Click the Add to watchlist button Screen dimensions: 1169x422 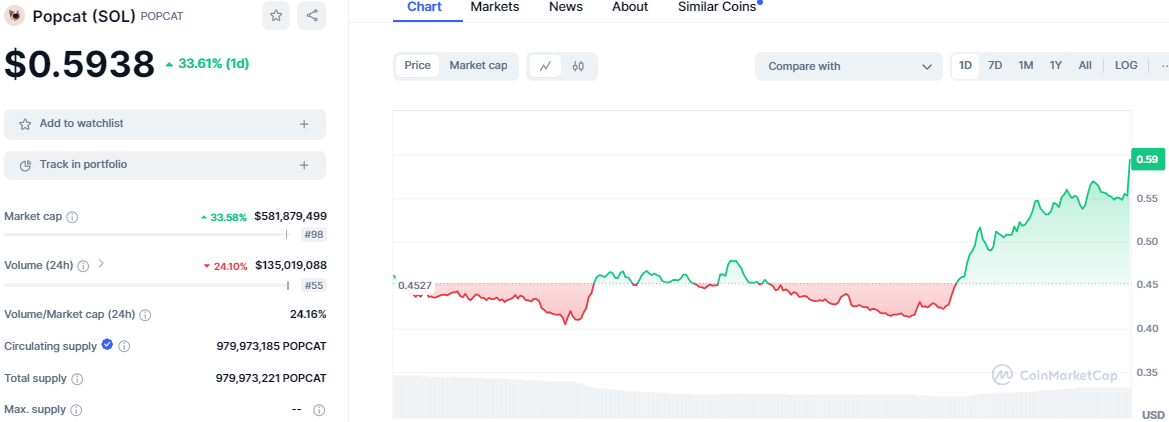165,125
